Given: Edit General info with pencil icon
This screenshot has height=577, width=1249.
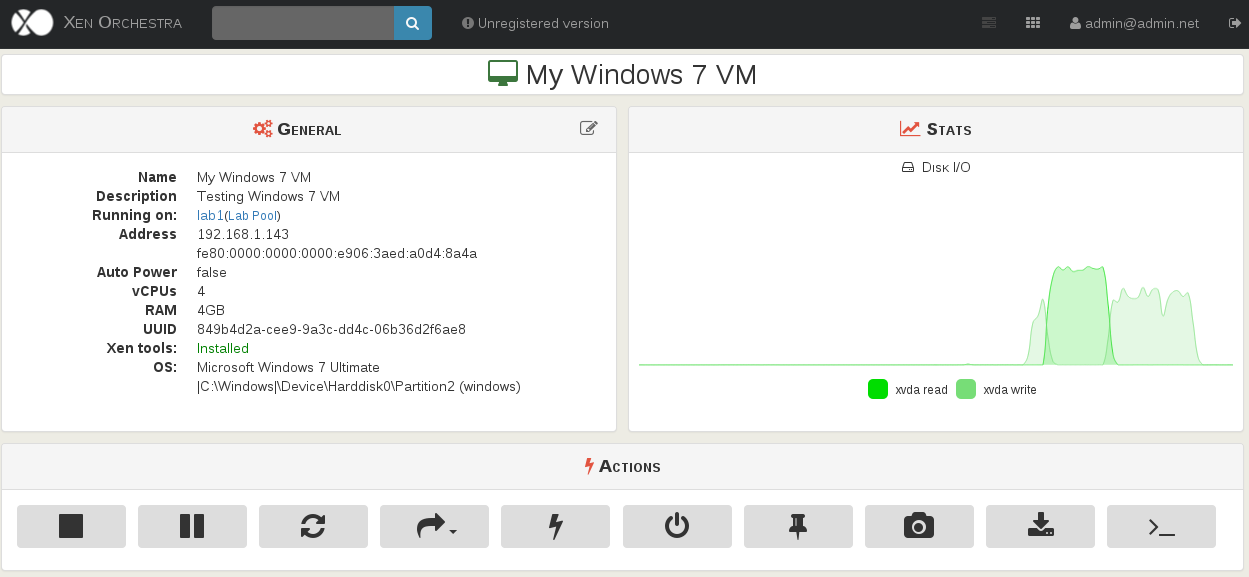Looking at the screenshot, I should pyautogui.click(x=589, y=128).
